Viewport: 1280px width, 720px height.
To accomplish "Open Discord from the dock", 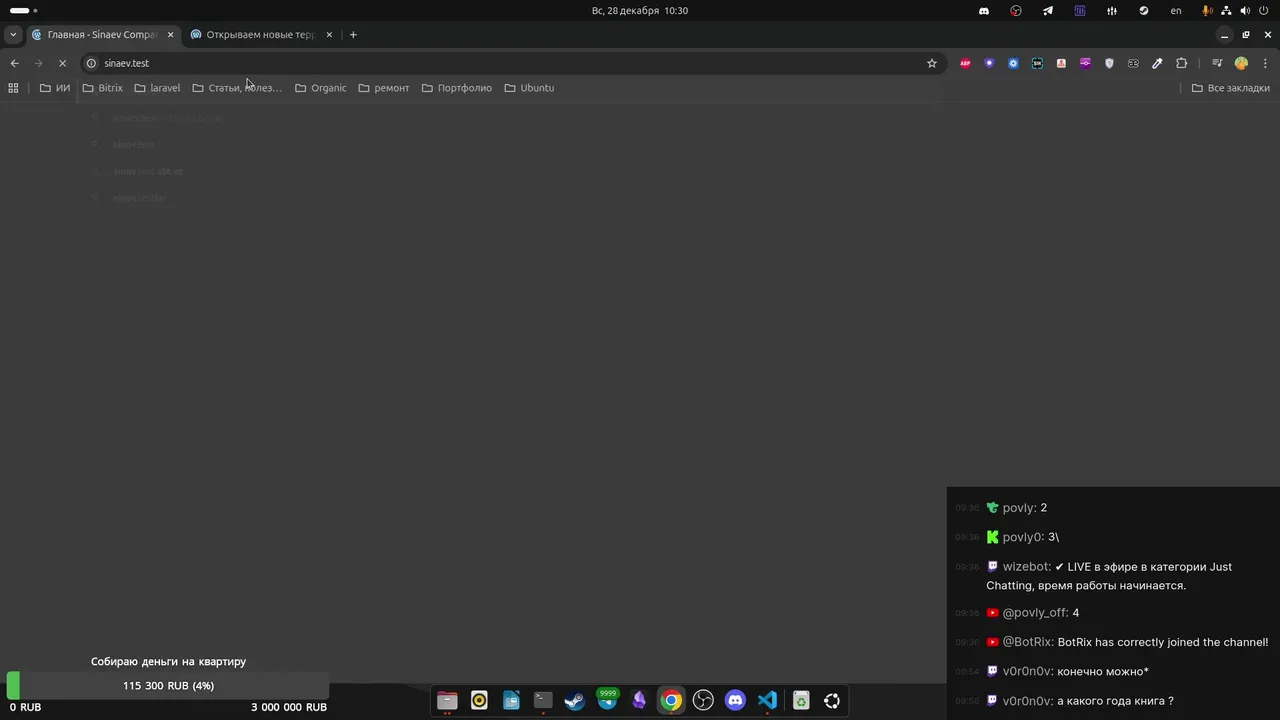I will click(735, 701).
